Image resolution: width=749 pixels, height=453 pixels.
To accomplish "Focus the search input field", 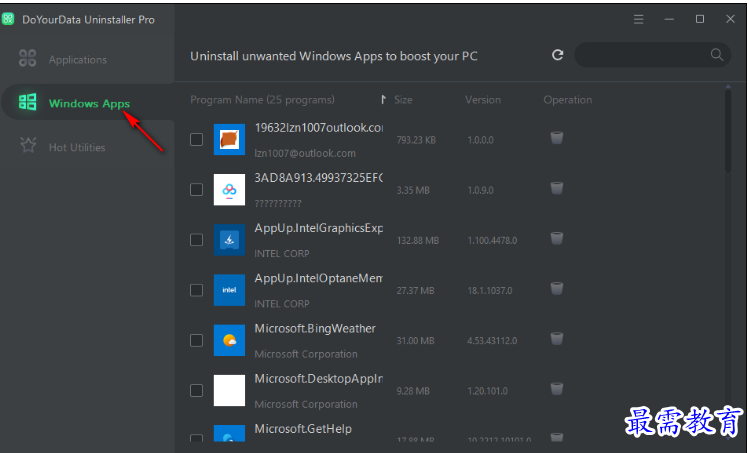I will pyautogui.click(x=652, y=54).
